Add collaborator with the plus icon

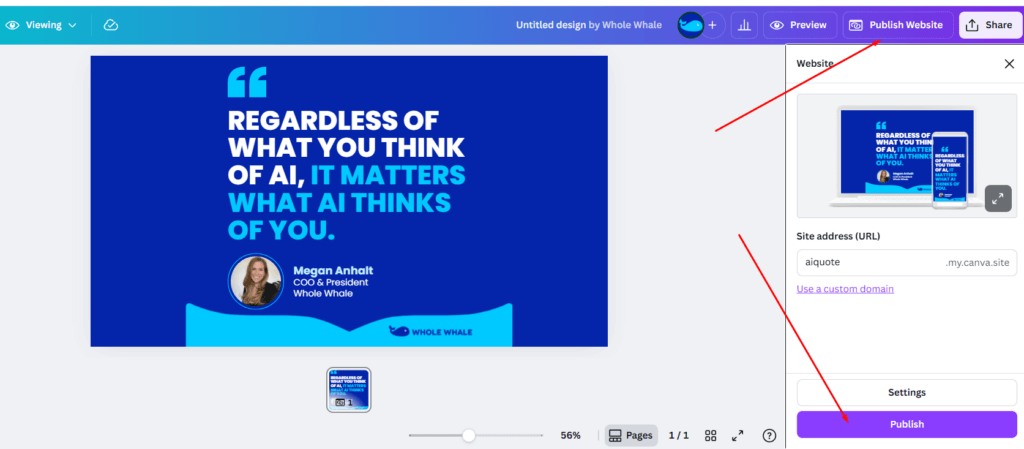pos(713,25)
